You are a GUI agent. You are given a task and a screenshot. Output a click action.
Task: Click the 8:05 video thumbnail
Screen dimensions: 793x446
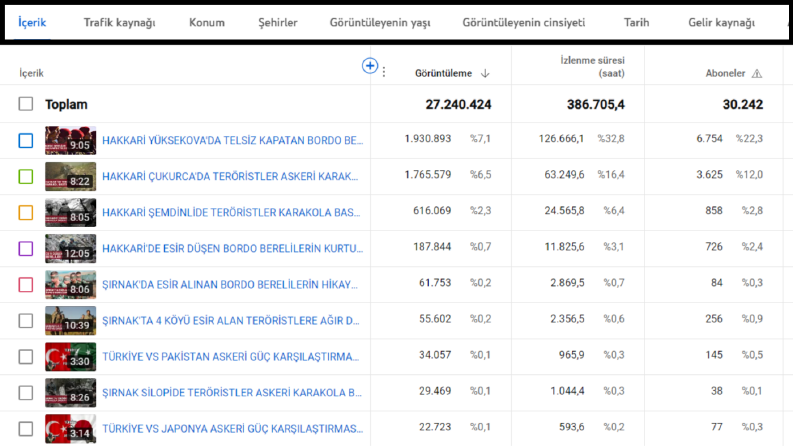(x=70, y=212)
